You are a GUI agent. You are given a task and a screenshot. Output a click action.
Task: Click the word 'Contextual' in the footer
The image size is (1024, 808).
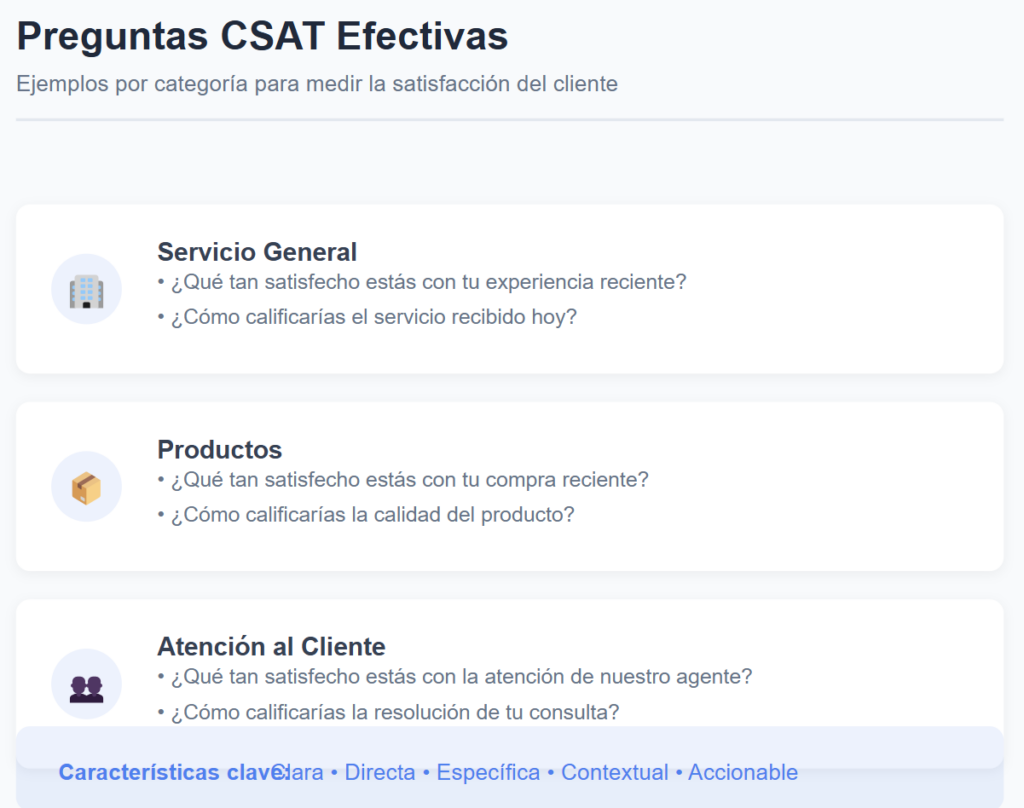pyautogui.click(x=614, y=773)
